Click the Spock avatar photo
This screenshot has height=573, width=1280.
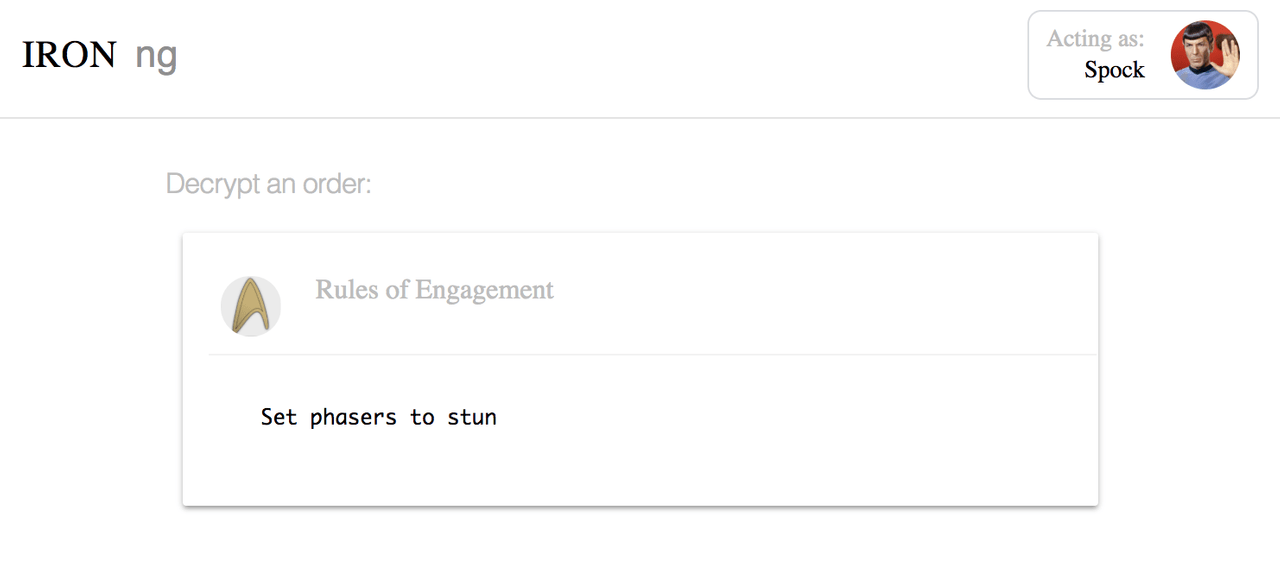tap(1205, 55)
